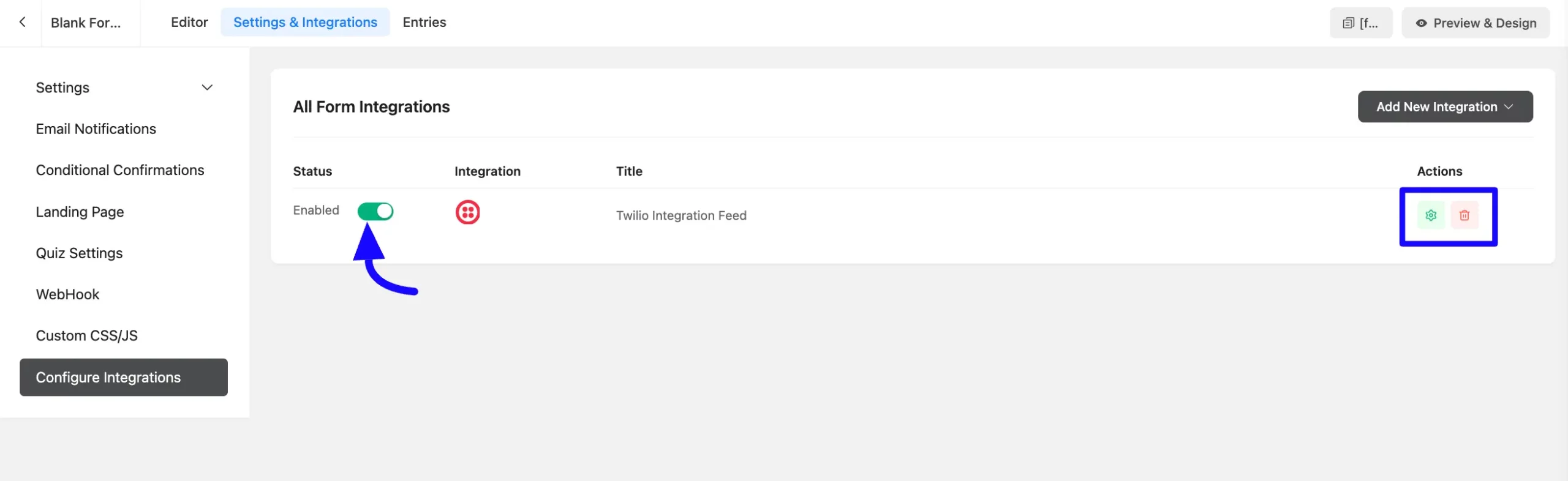The height and width of the screenshot is (481, 1568).
Task: Open the gear settings for Twilio feed
Action: pos(1431,215)
